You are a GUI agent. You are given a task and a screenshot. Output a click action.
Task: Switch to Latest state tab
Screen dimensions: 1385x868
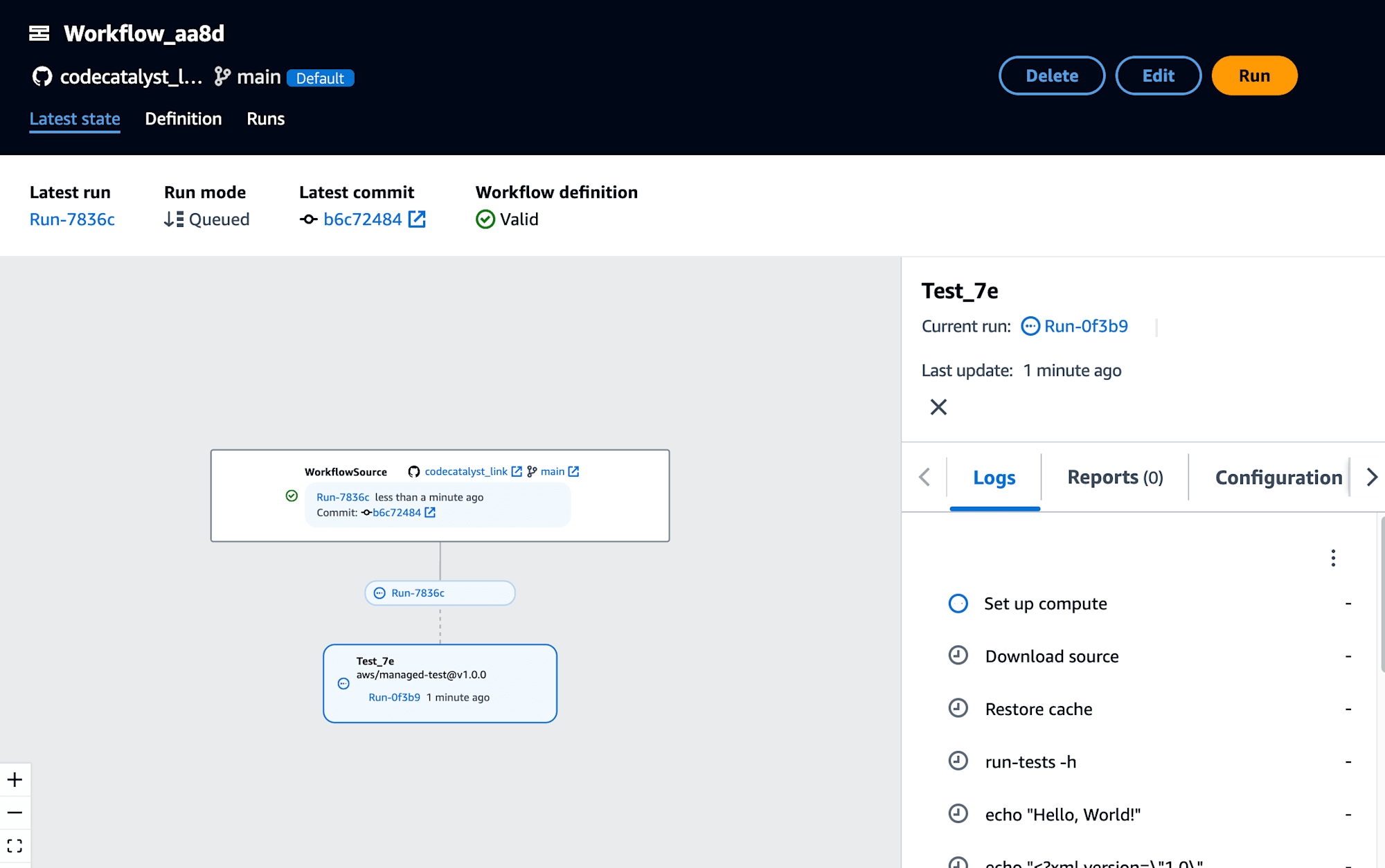(75, 119)
